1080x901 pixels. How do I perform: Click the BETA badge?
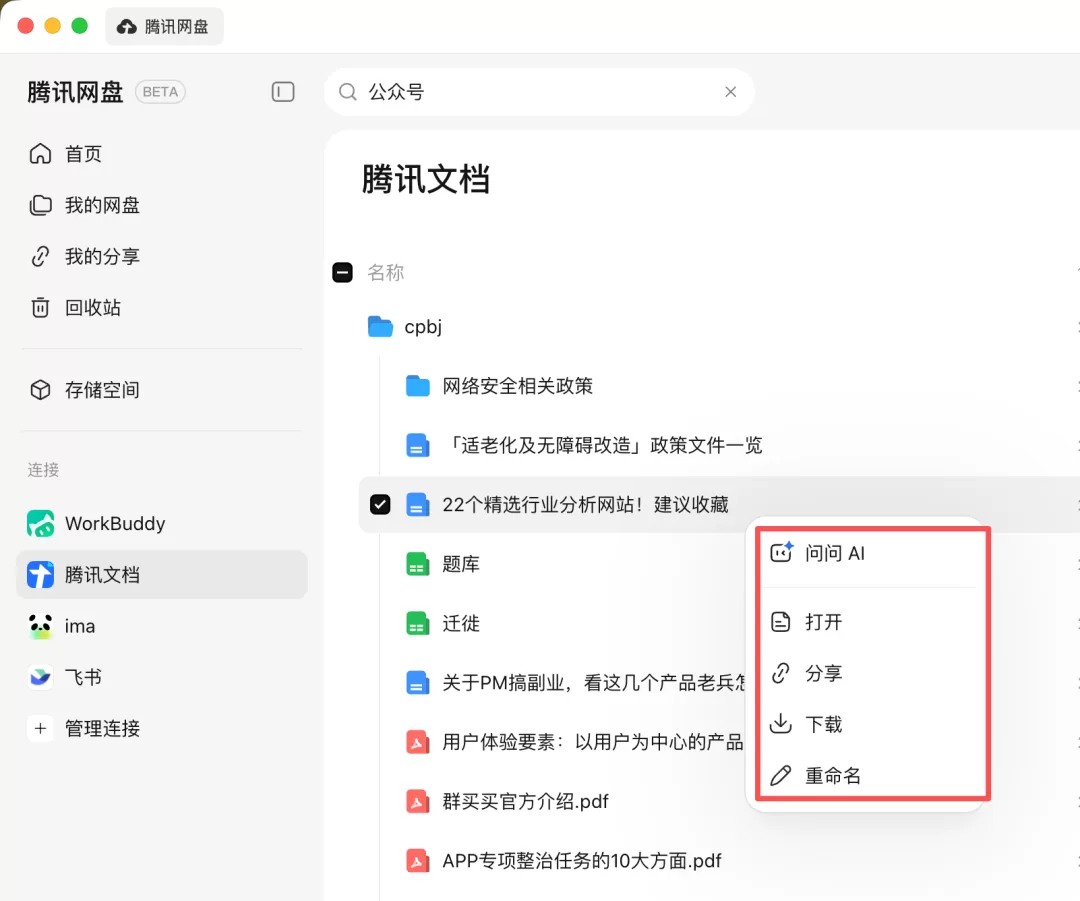160,92
